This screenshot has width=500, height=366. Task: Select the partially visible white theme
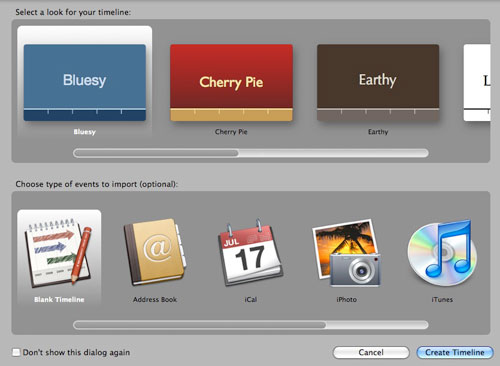point(477,82)
